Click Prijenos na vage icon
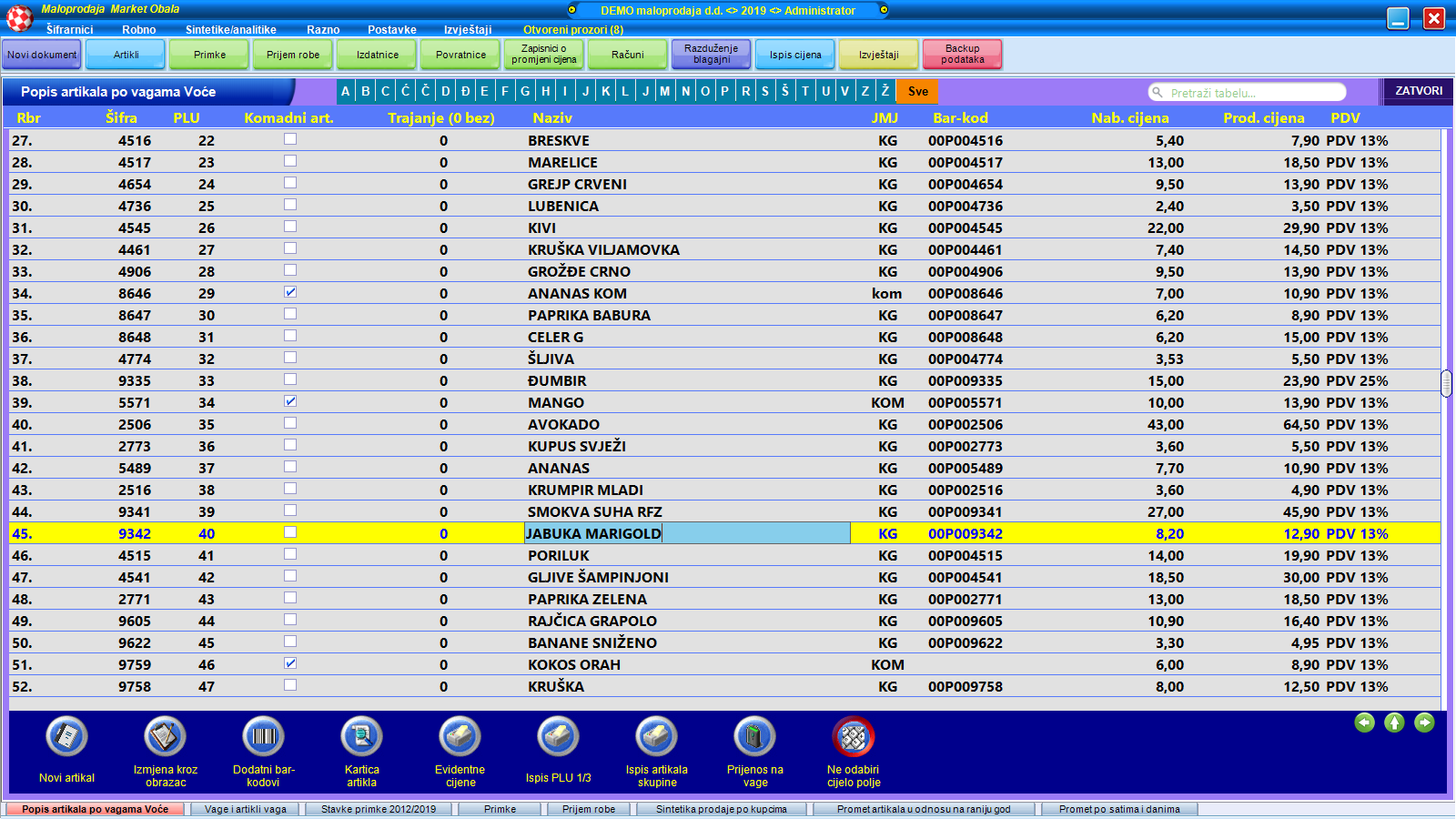This screenshot has height=819, width=1456. coord(754,736)
